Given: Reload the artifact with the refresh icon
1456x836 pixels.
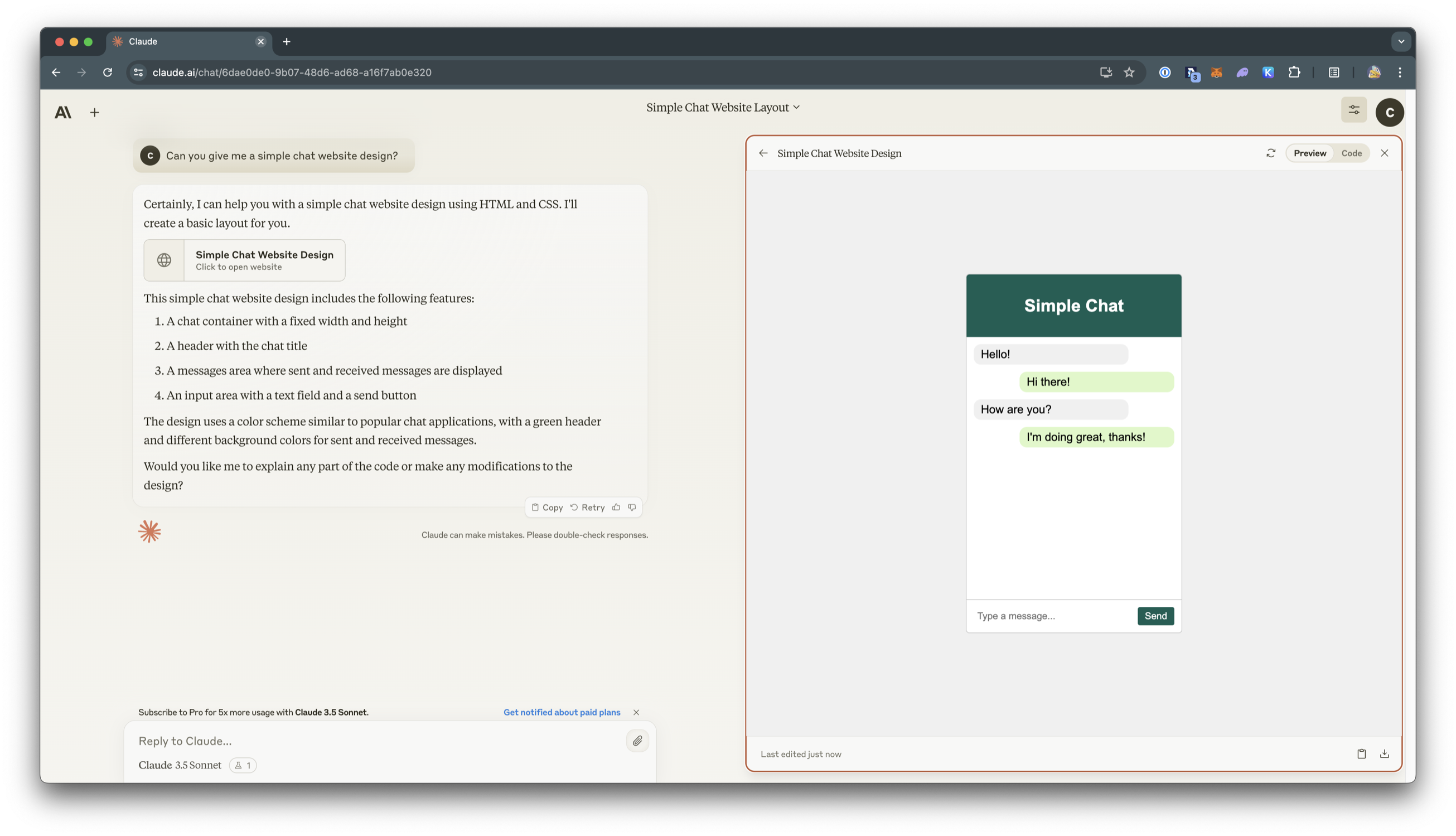Looking at the screenshot, I should pos(1270,153).
